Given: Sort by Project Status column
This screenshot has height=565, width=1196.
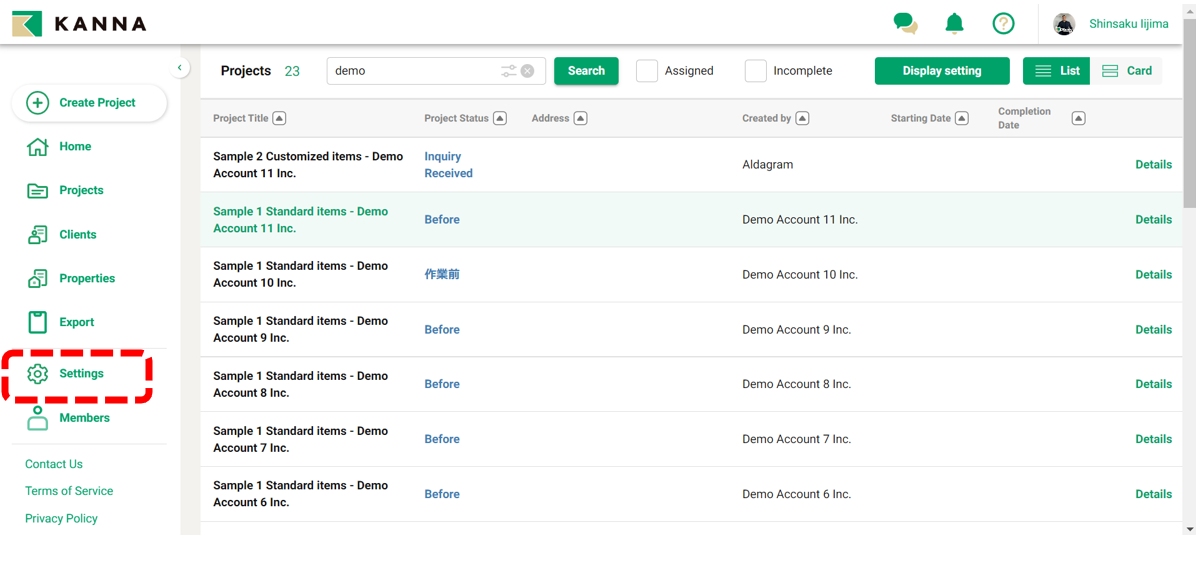Looking at the screenshot, I should tap(500, 118).
